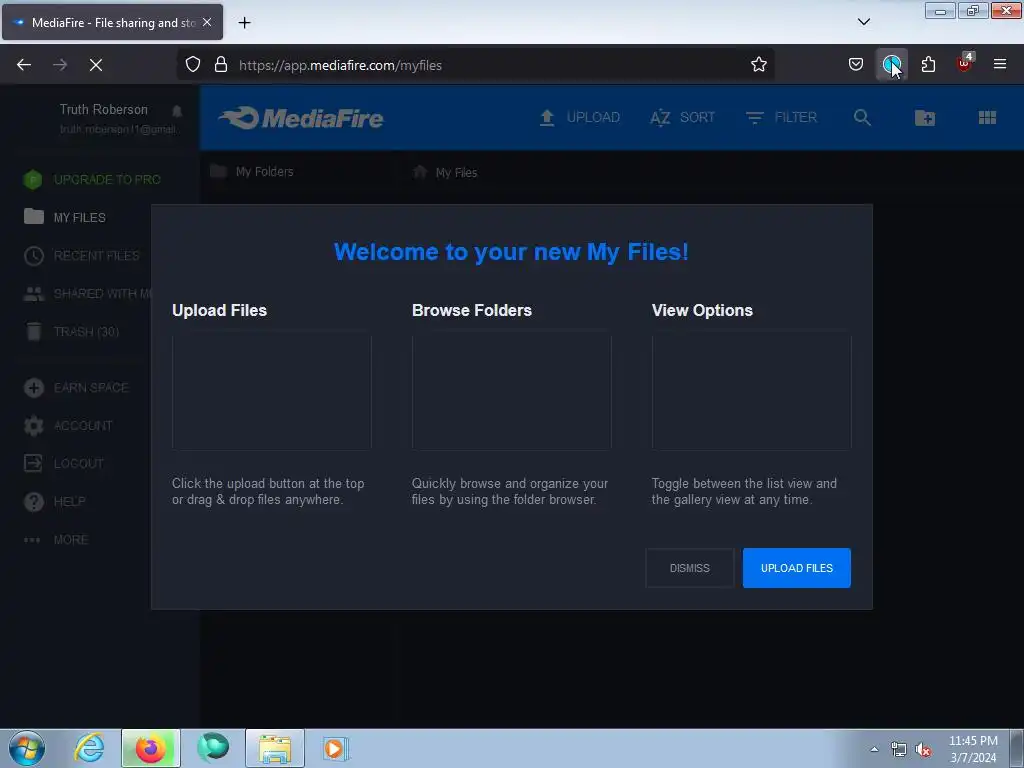This screenshot has width=1024, height=768.
Task: Click the muted volume tray icon
Action: tap(923, 750)
